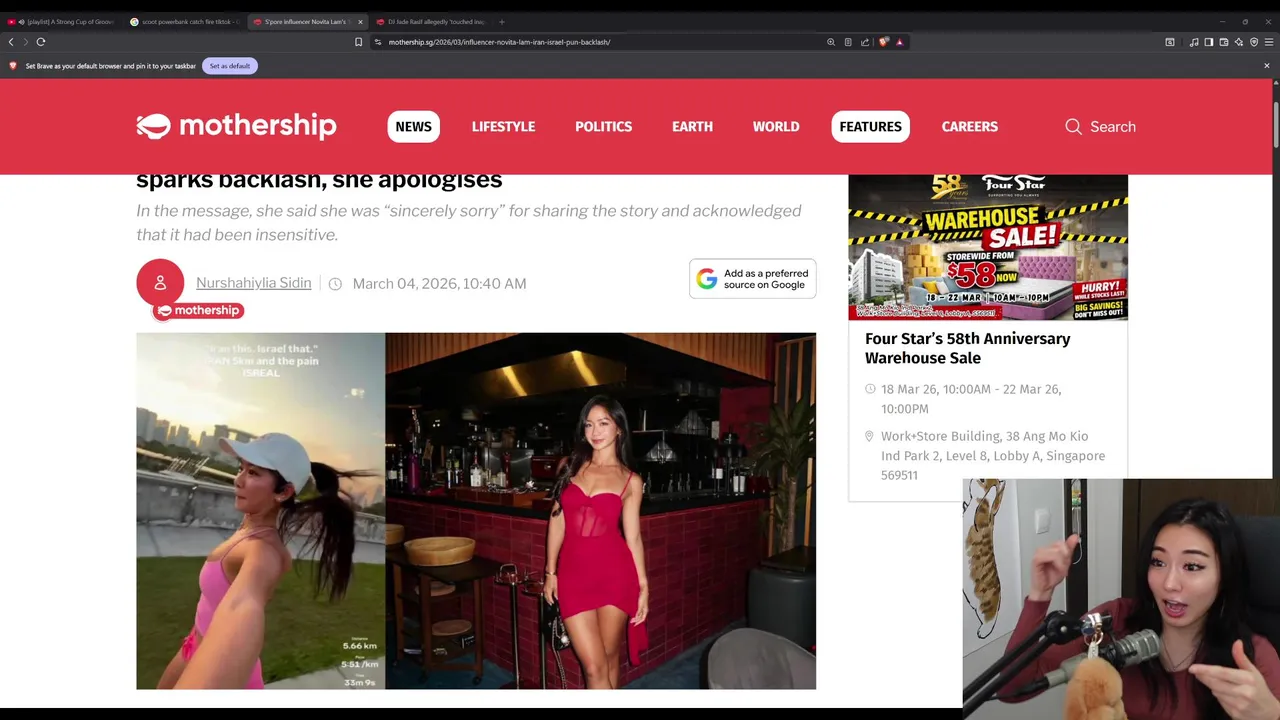Click the page vertical scrollbar
The height and width of the screenshot is (720, 1280).
click(1275, 125)
